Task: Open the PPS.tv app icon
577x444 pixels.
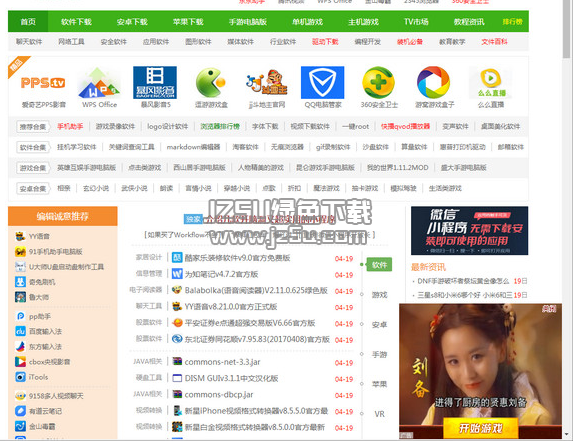Action: pos(43,83)
